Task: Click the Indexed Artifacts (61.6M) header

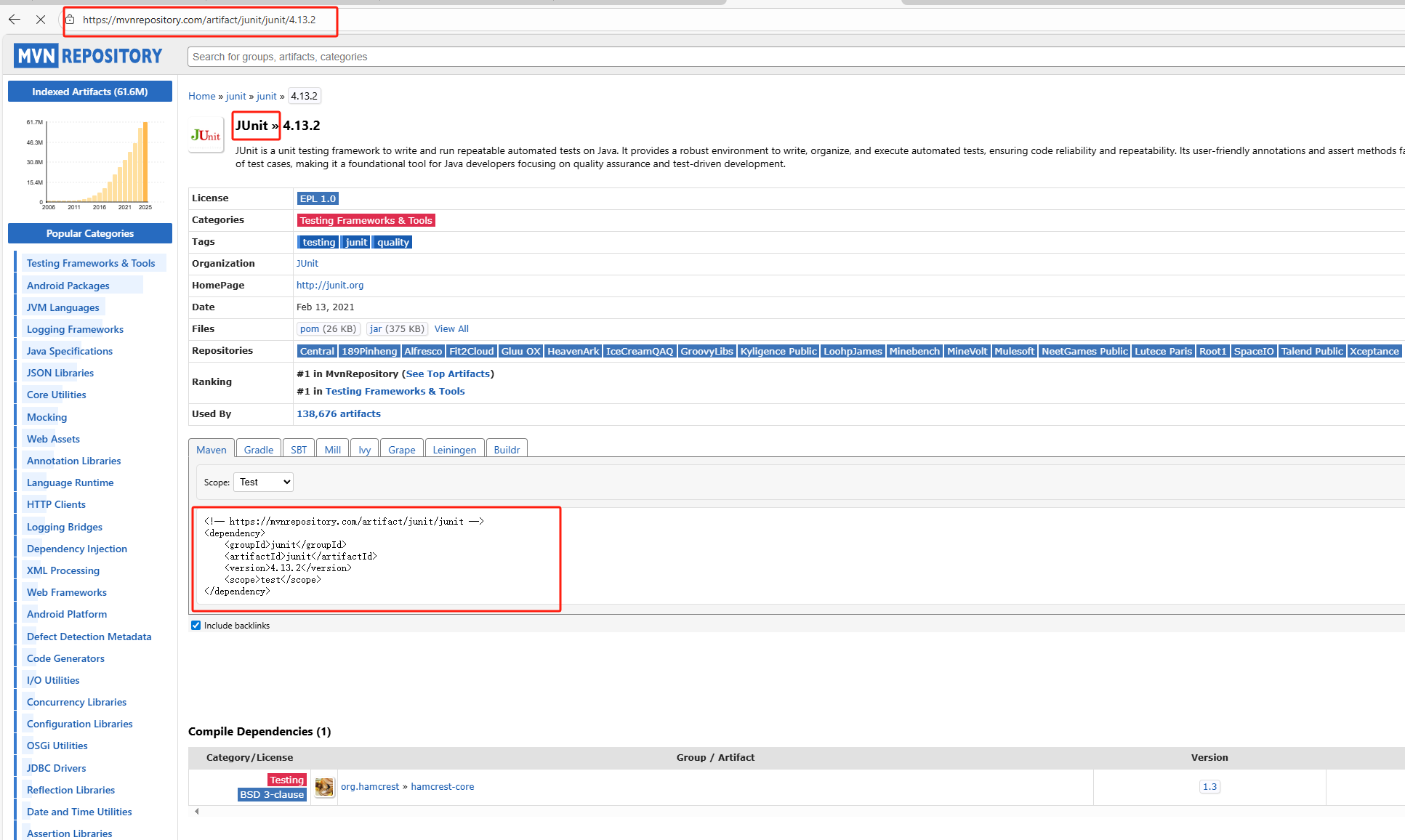Action: pos(90,92)
